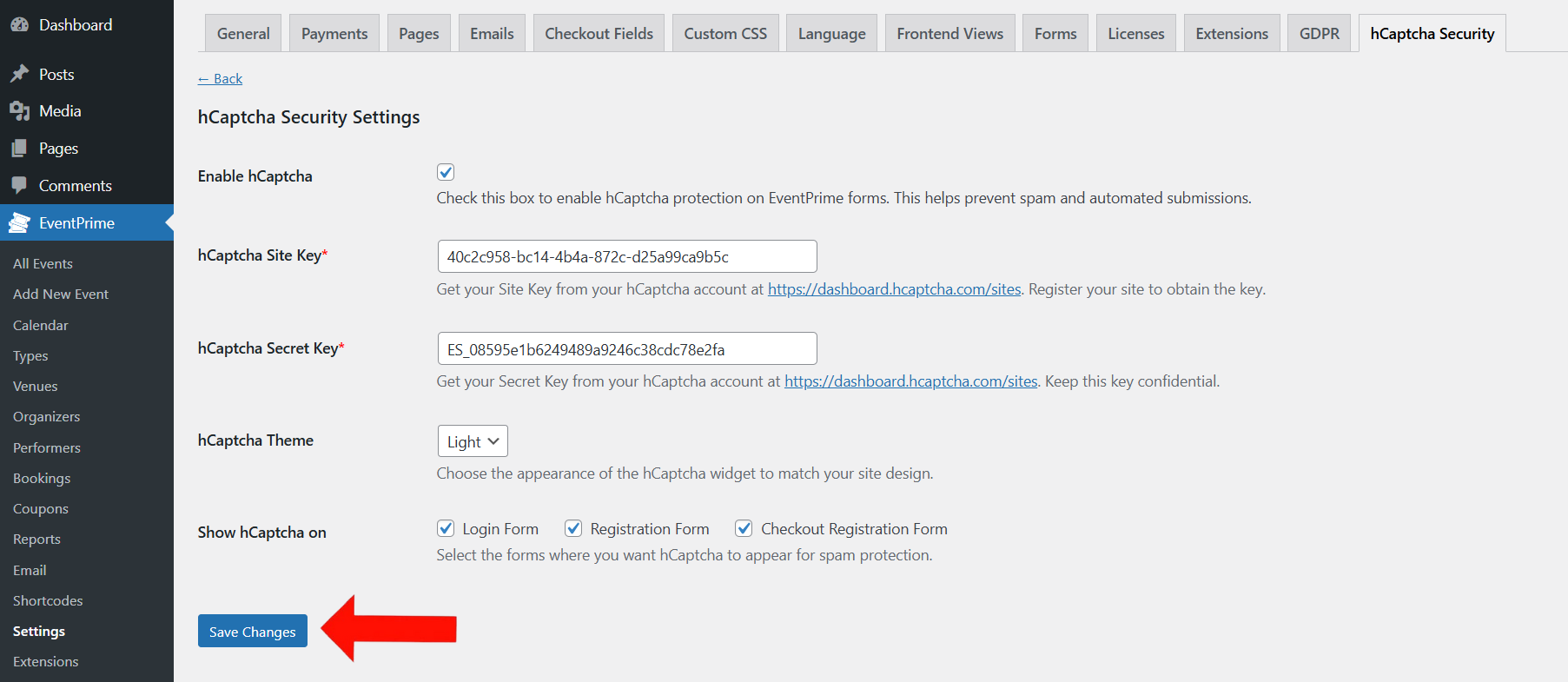
Task: Open the hCaptcha Theme dropdown
Action: click(x=473, y=441)
